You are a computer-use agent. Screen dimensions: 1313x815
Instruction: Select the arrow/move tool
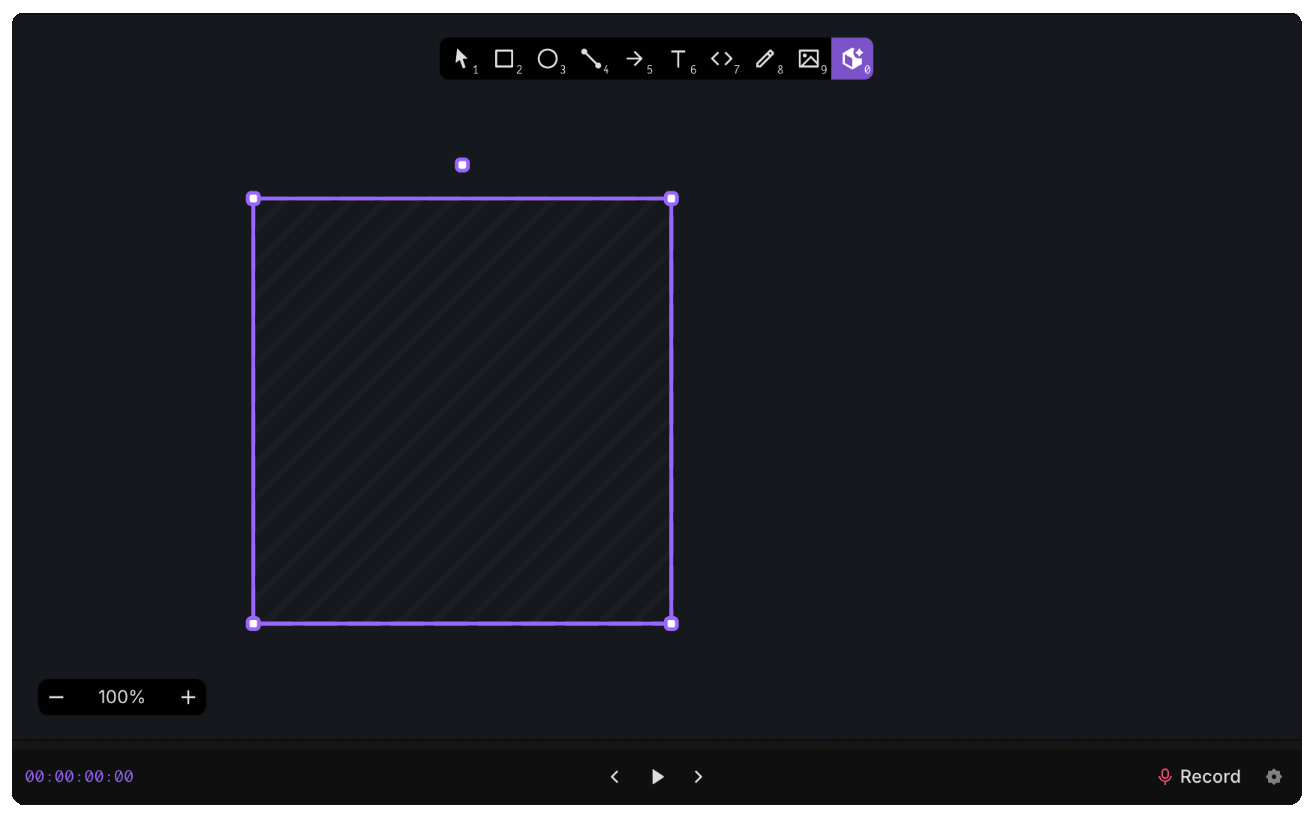pyautogui.click(x=461, y=59)
